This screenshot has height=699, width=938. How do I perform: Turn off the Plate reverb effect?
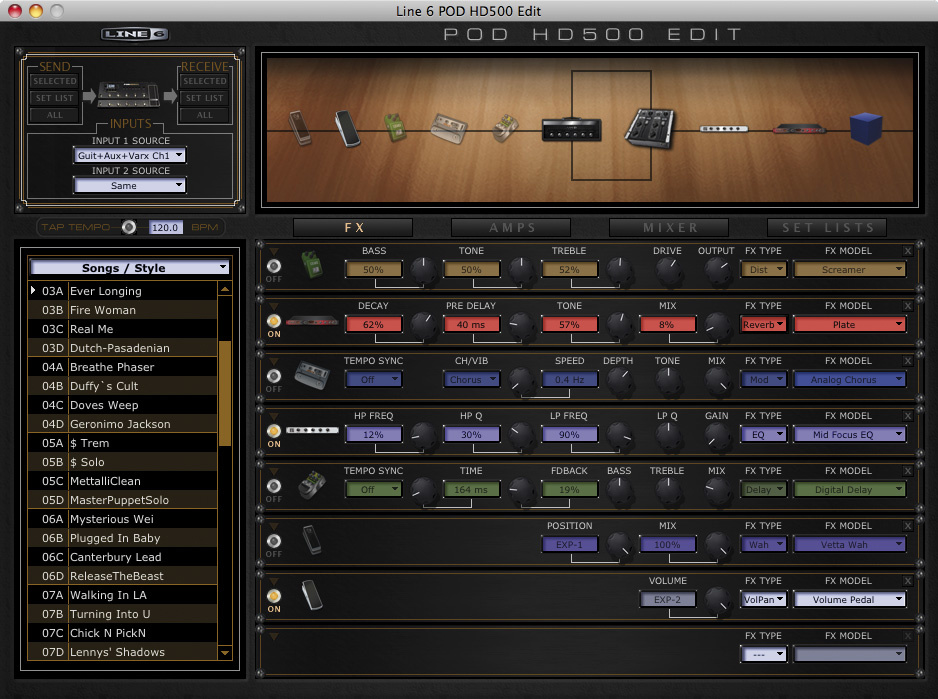(273, 321)
